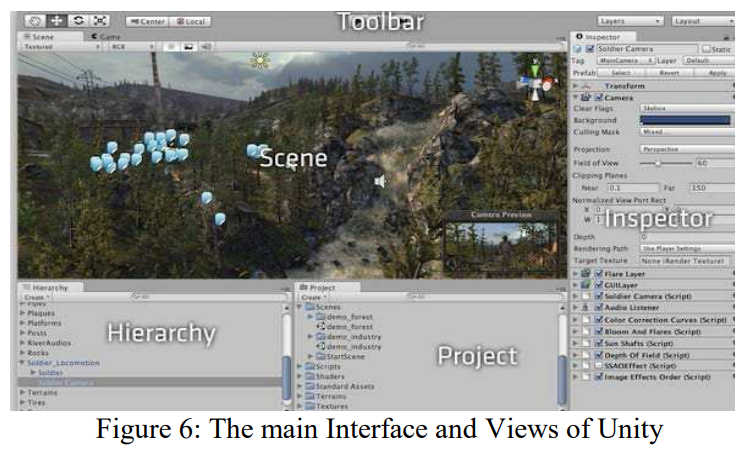Viewport: 740px width, 450px height.
Task: Select the Scale tool
Action: coord(100,21)
